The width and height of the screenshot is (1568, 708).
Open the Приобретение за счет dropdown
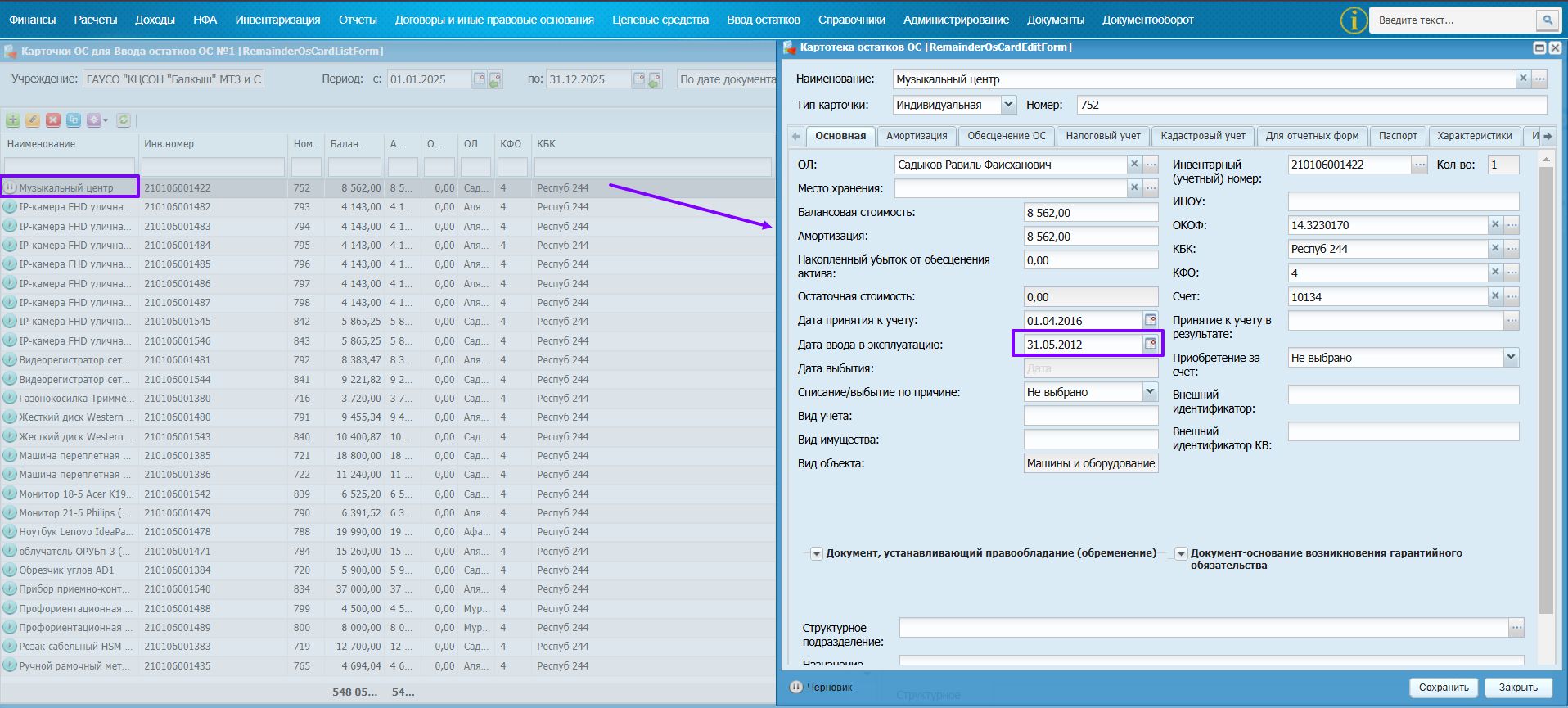pos(1511,358)
